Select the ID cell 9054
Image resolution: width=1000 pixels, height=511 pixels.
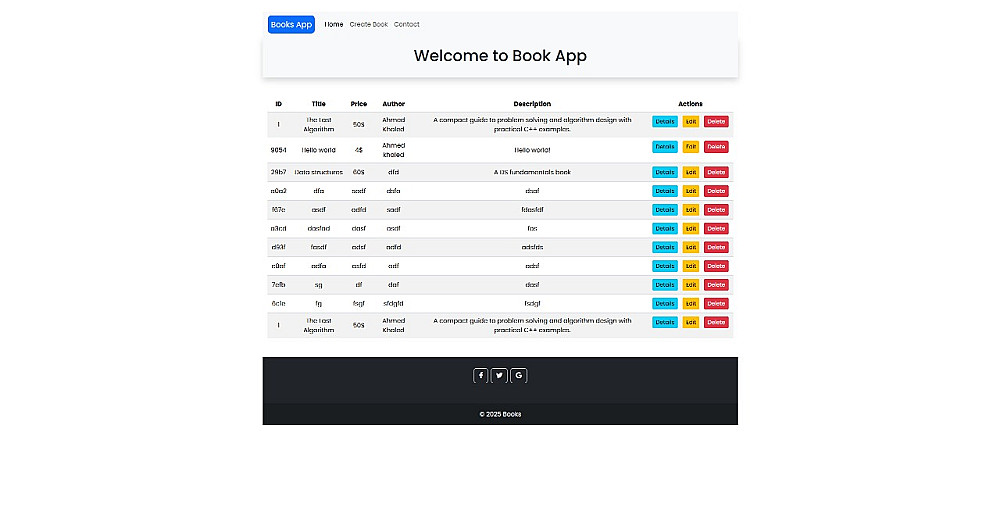click(x=279, y=150)
